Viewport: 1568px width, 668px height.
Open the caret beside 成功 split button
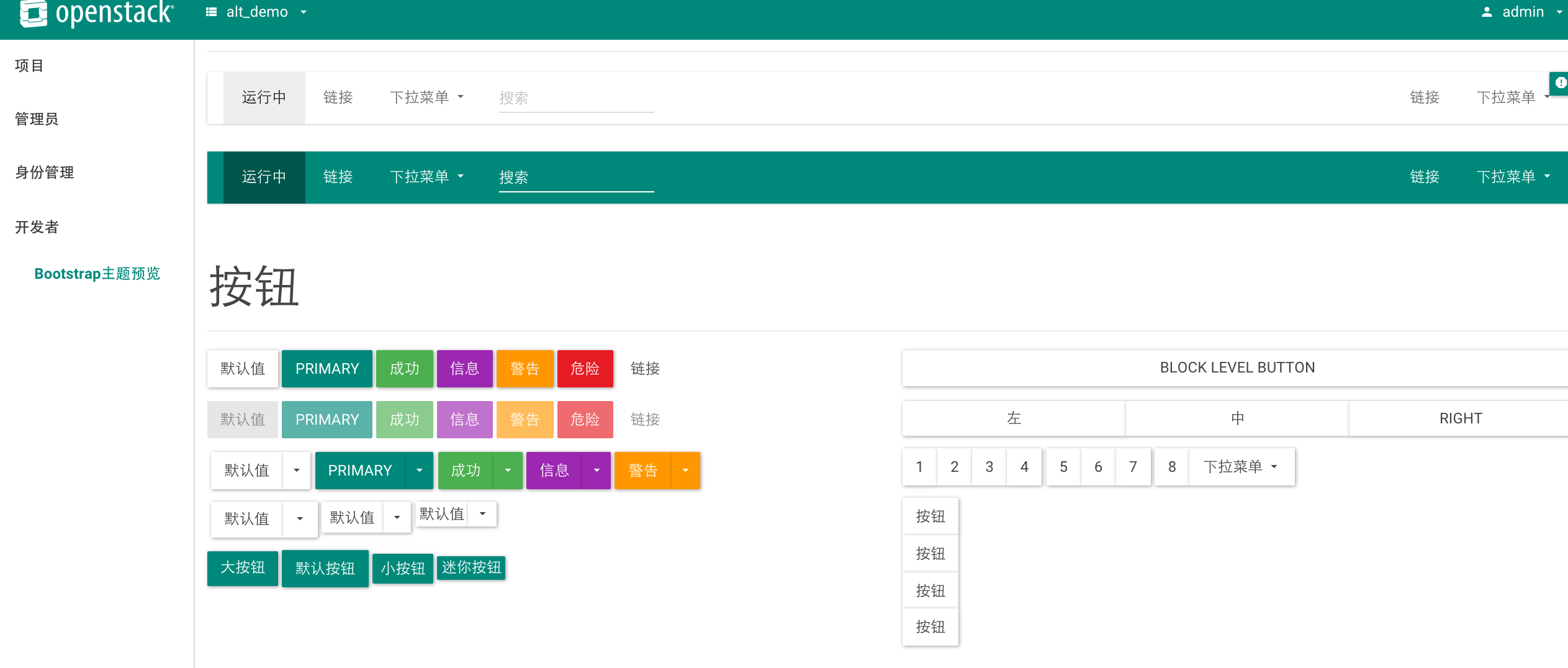(x=508, y=471)
